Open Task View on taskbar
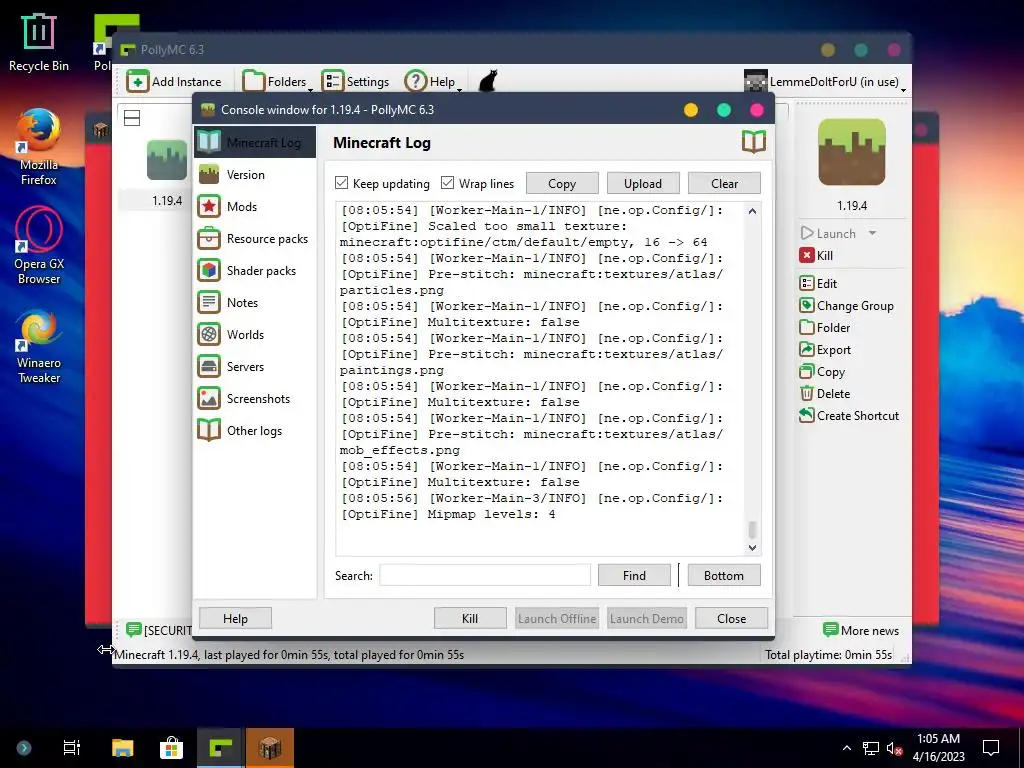This screenshot has height=768, width=1024. [x=71, y=748]
